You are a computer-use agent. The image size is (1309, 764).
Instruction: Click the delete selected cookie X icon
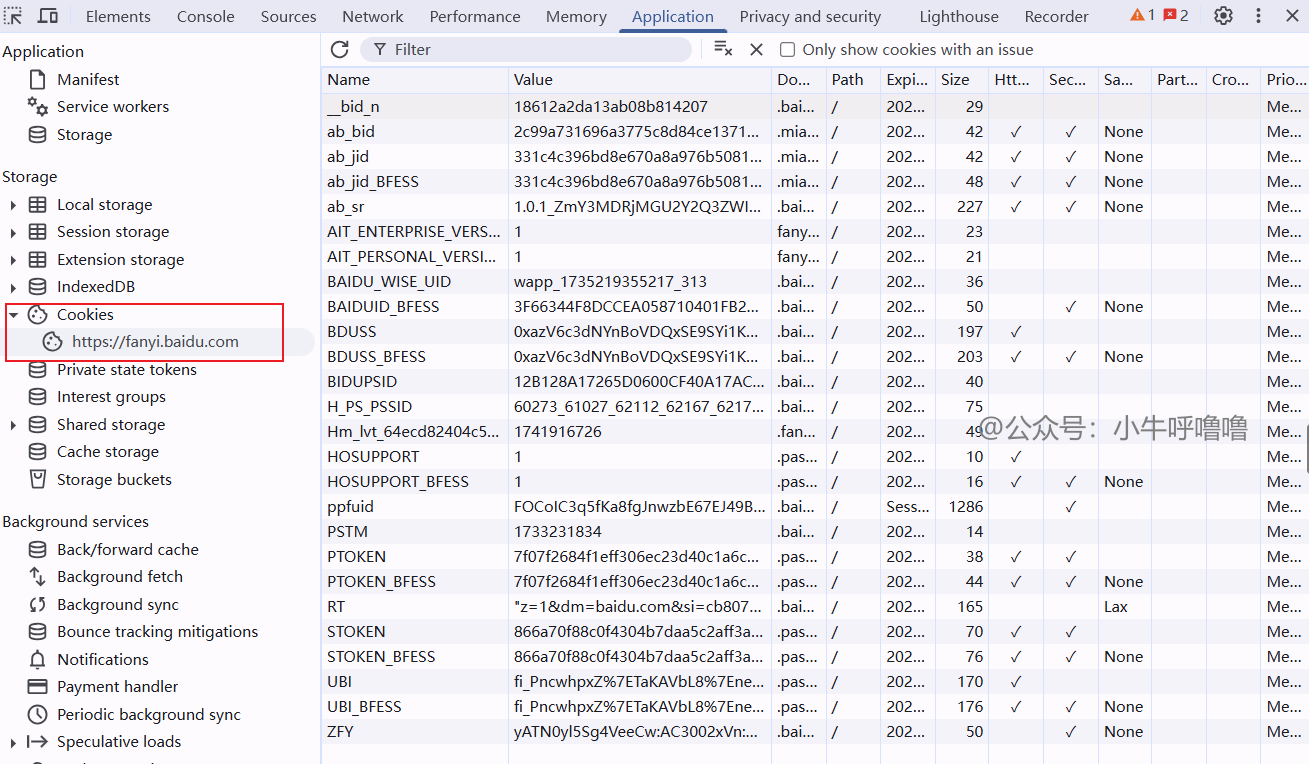(756, 49)
